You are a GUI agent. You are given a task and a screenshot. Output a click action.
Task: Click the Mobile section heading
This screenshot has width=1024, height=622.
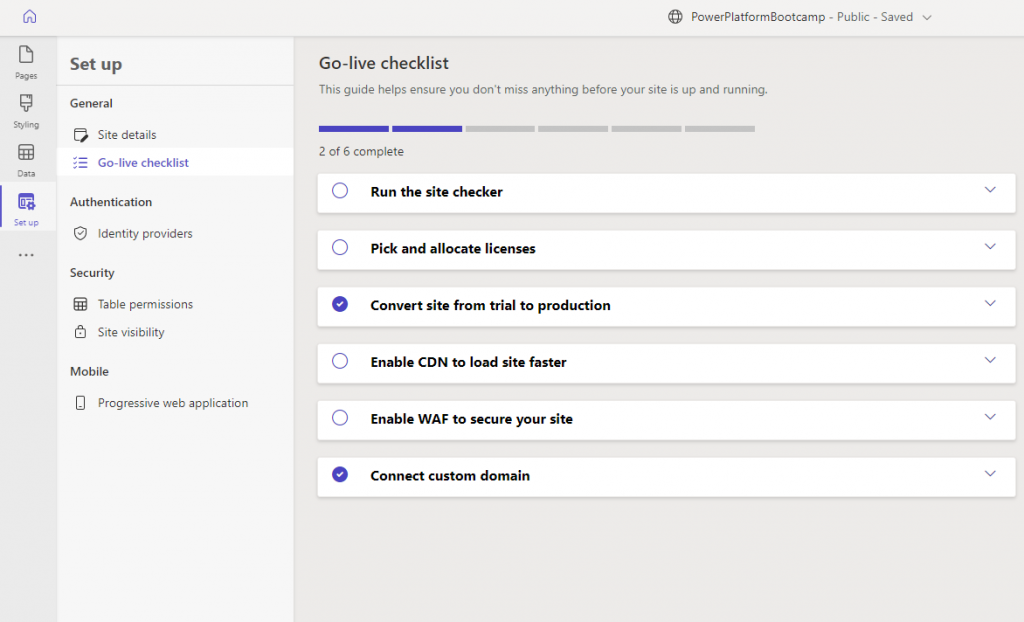89,371
